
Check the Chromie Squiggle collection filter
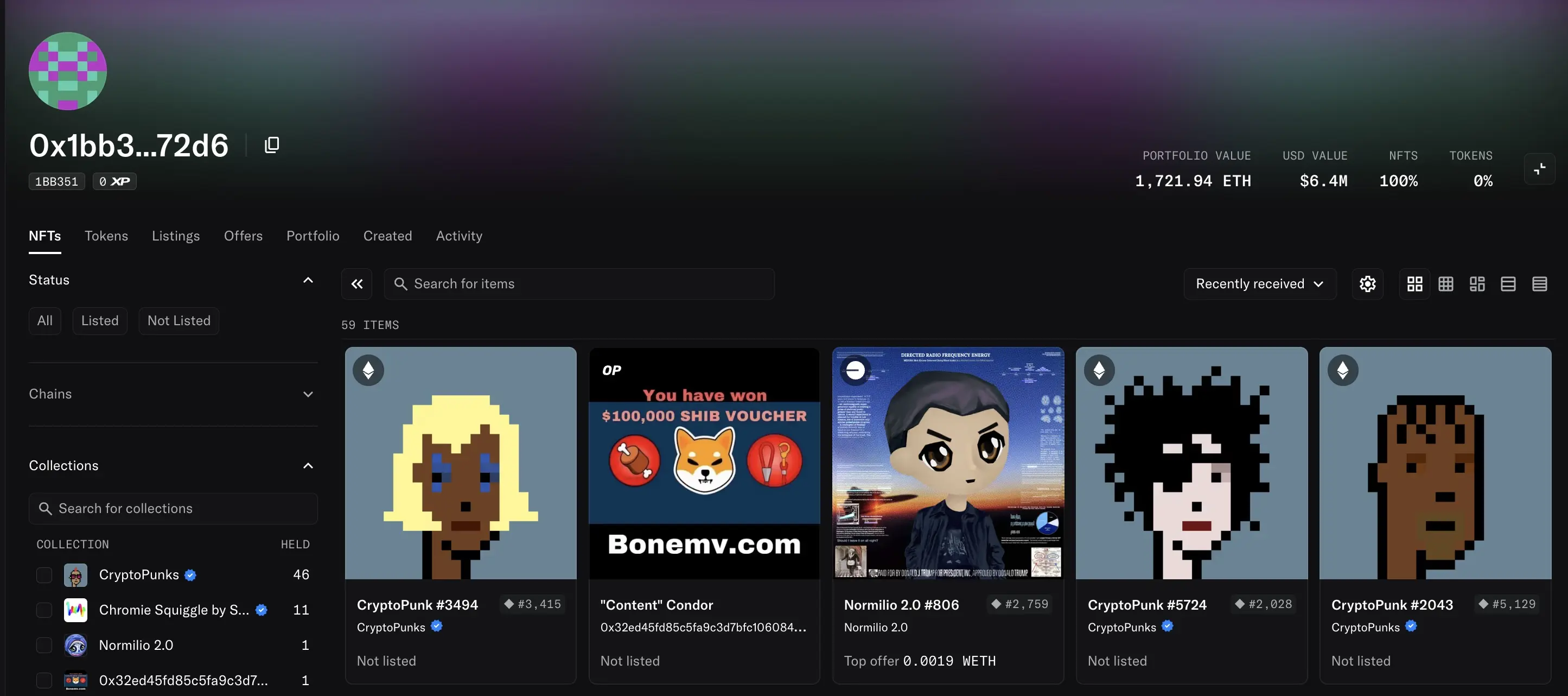tap(44, 610)
